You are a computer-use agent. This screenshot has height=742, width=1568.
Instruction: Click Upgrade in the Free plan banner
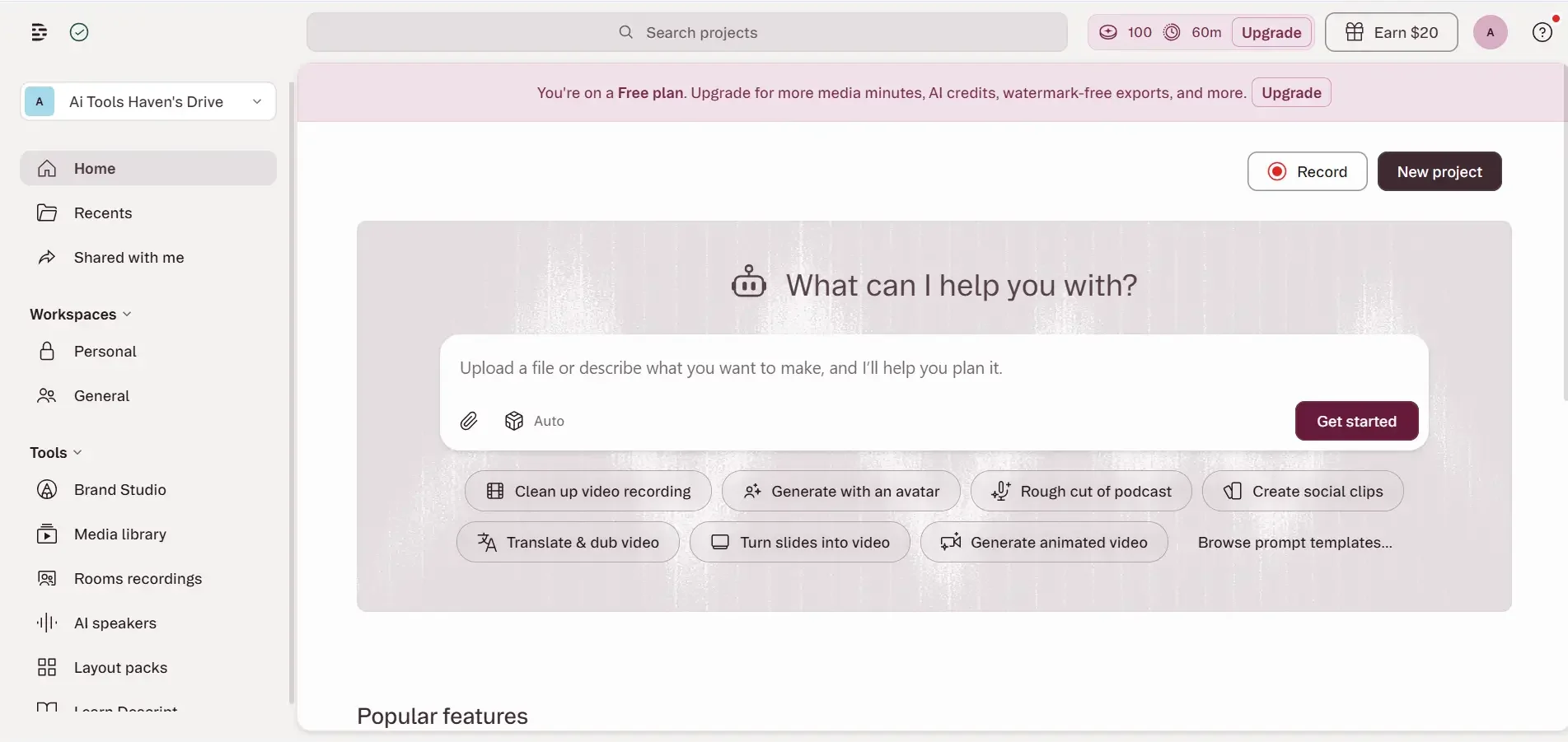[x=1291, y=92]
